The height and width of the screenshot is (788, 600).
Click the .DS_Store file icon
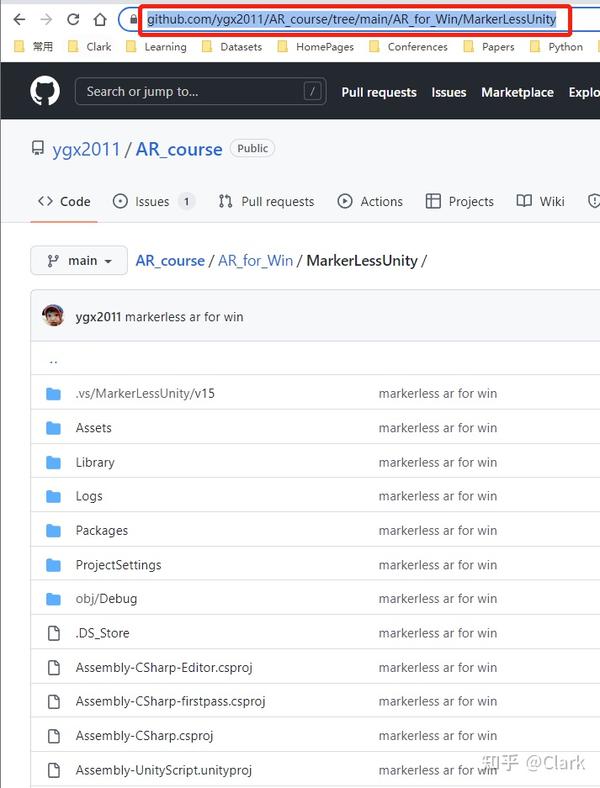[54, 633]
